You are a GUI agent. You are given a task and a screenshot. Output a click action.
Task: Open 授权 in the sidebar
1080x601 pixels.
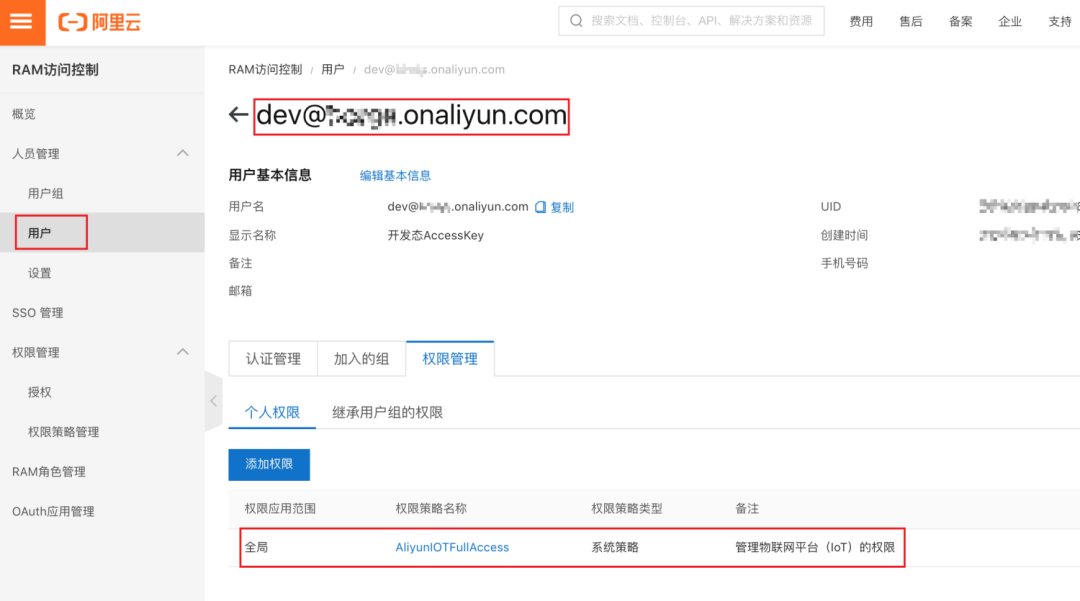[39, 392]
